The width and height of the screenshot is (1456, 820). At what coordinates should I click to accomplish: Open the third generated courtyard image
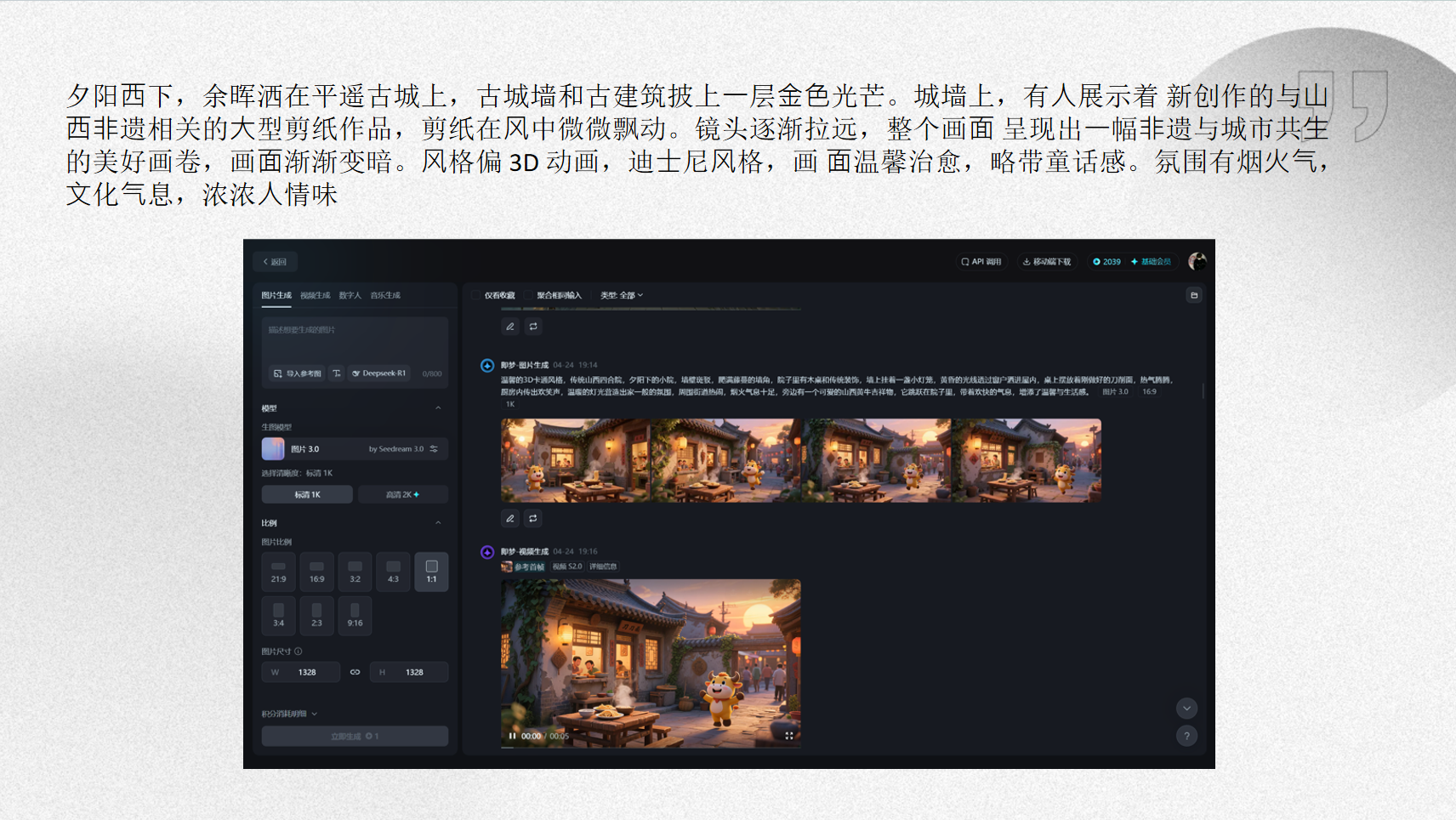pyautogui.click(x=876, y=460)
